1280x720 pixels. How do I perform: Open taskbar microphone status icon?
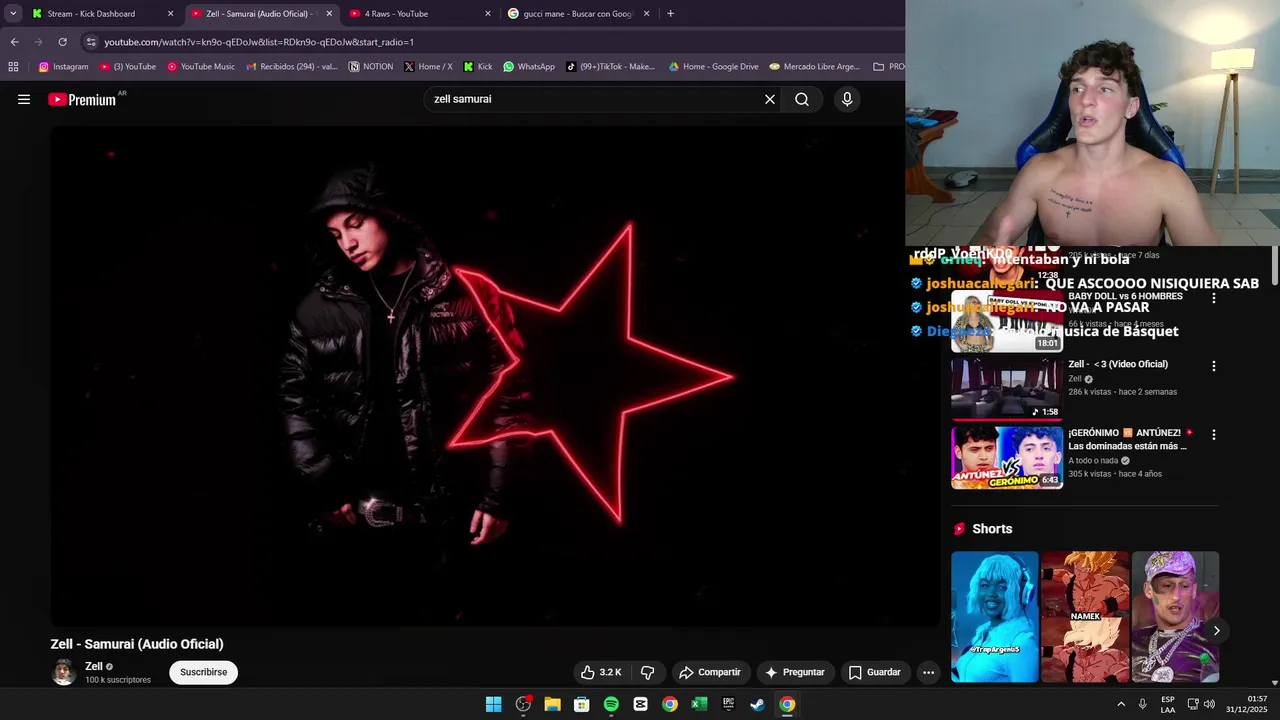[x=1143, y=704]
